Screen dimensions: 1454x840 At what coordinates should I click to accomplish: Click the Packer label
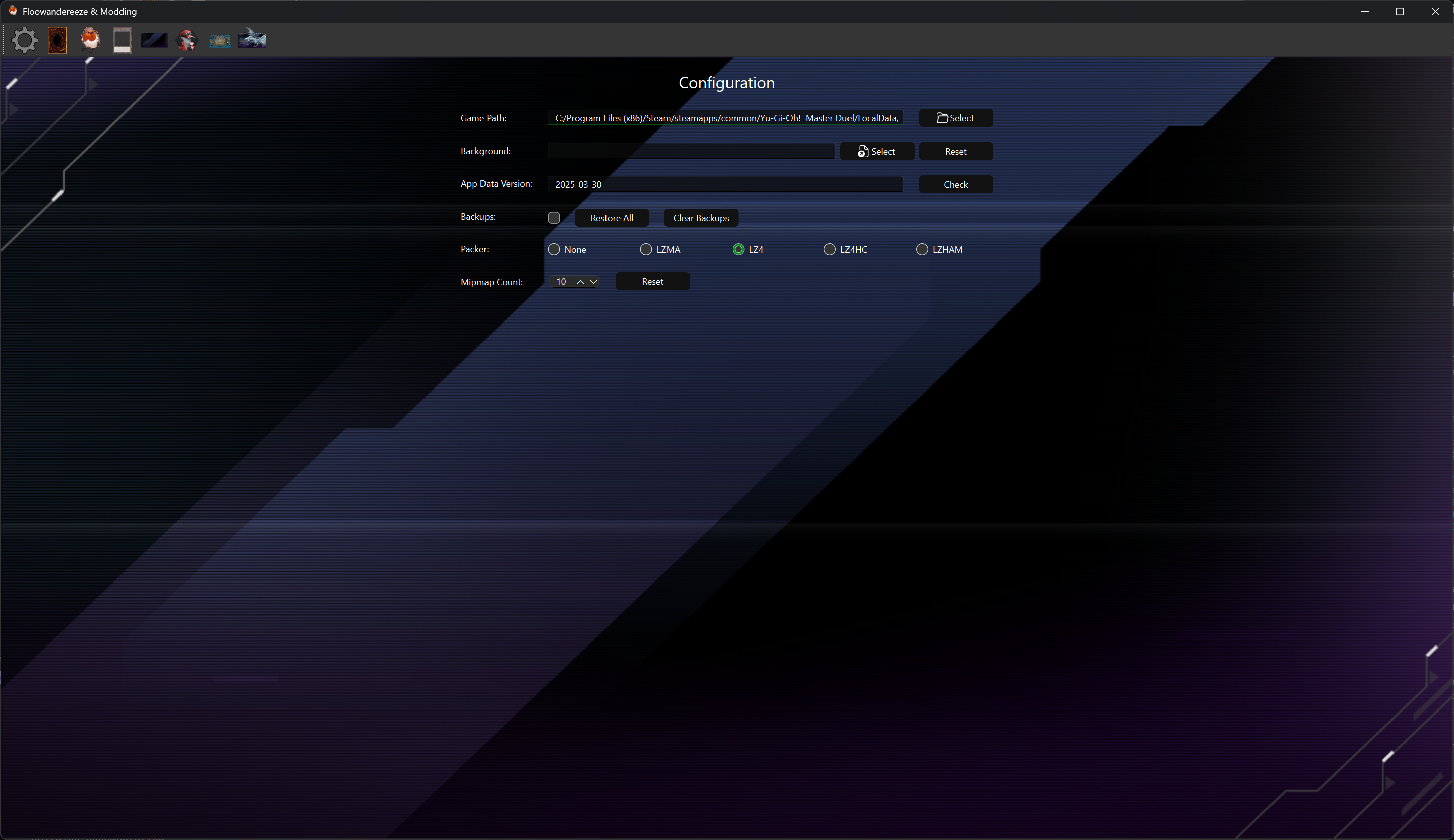tap(474, 249)
